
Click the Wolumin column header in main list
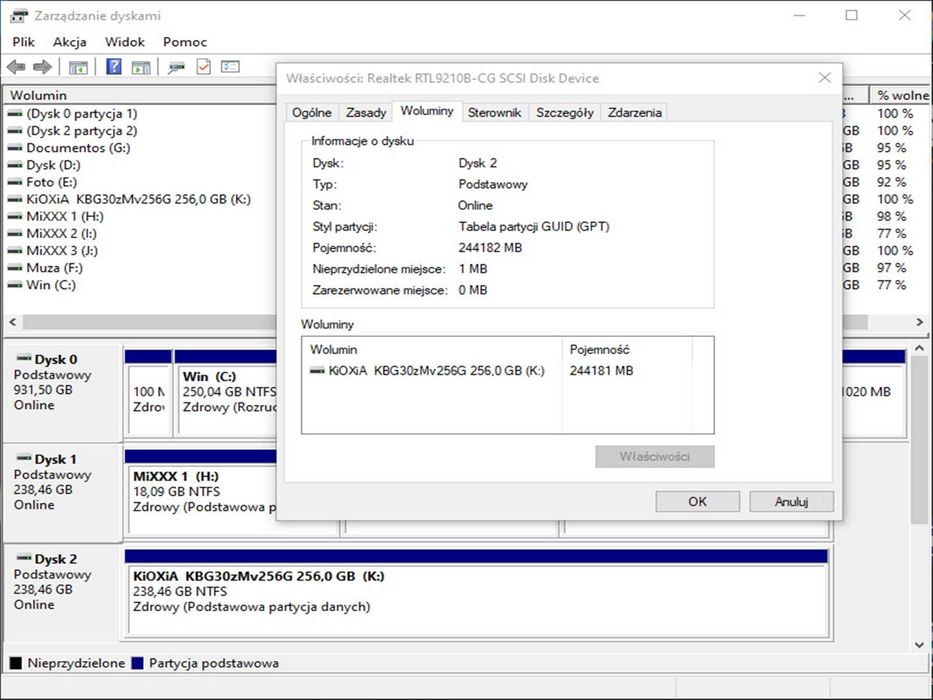140,95
